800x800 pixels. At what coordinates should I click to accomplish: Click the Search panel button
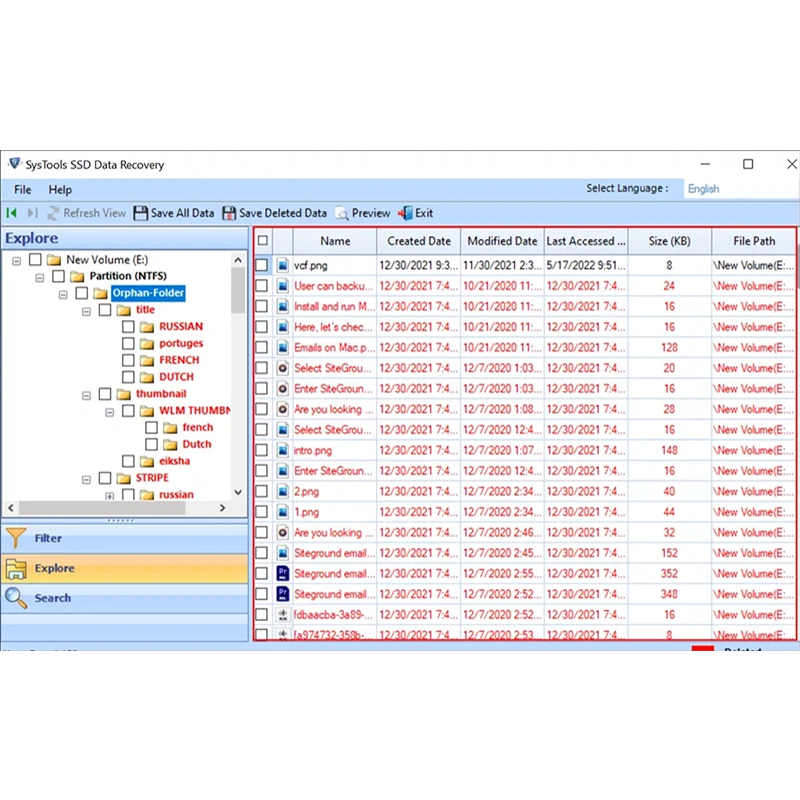pyautogui.click(x=125, y=598)
